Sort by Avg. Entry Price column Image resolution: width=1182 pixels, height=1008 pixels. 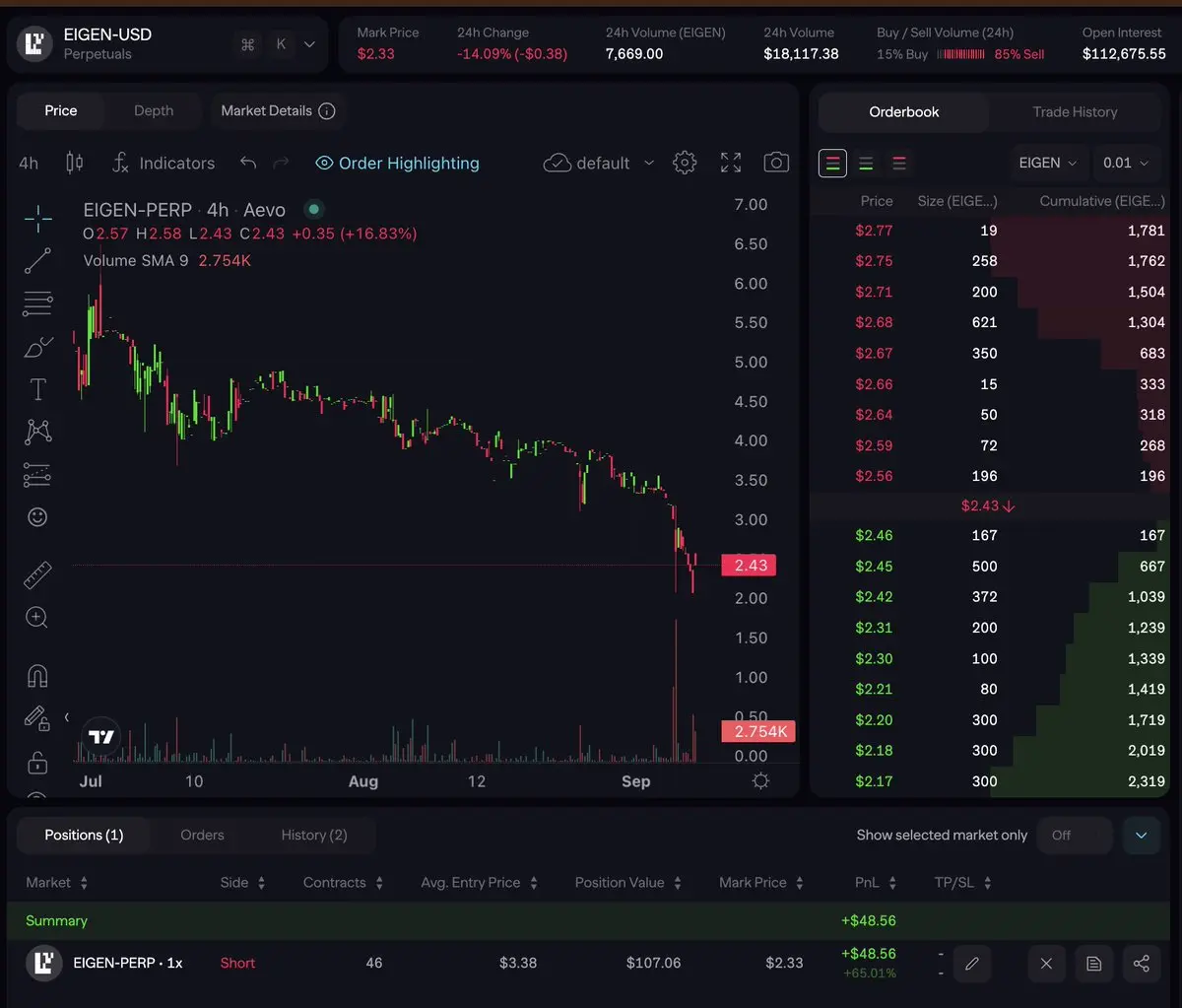[479, 883]
